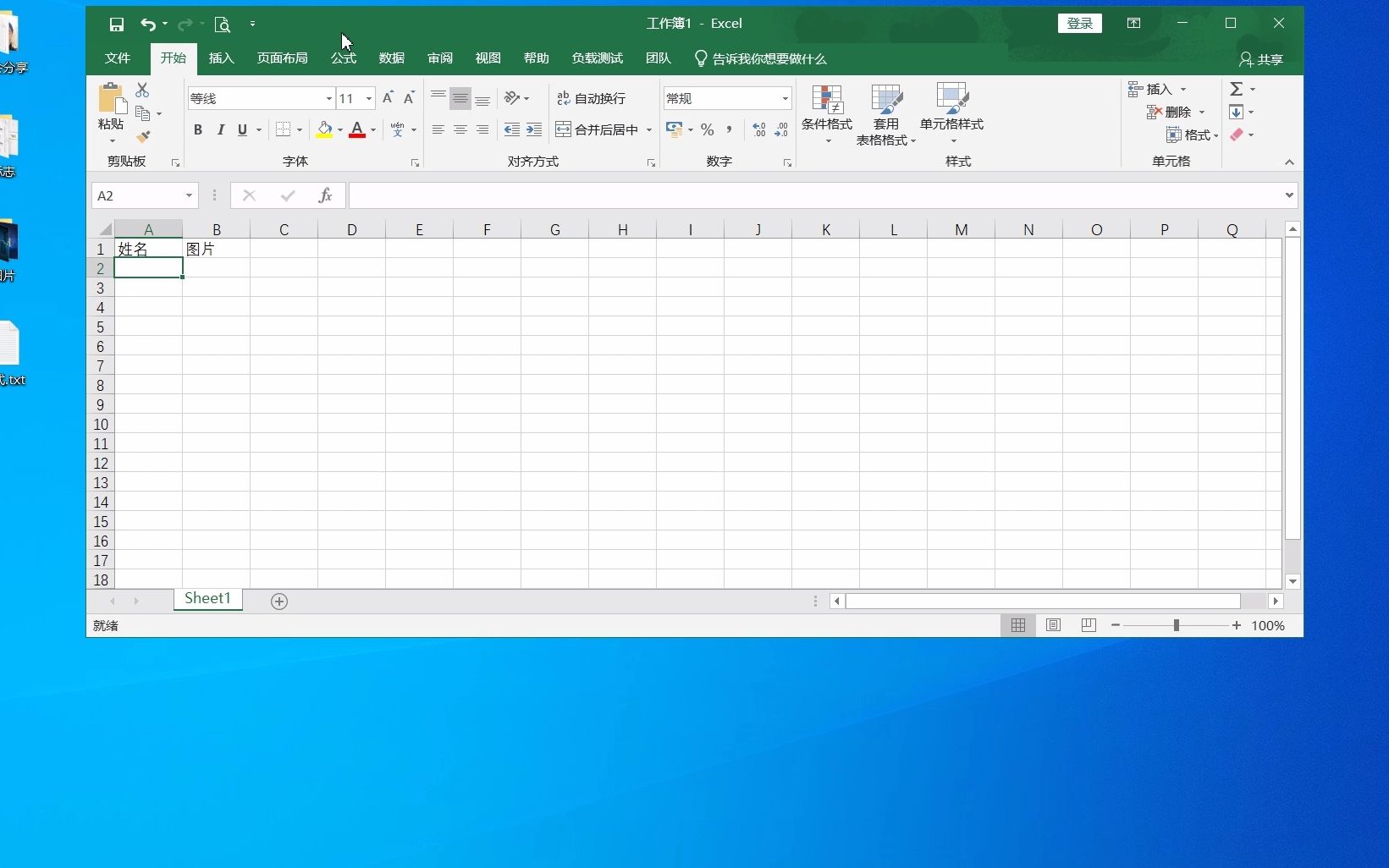Open the font name dropdown 等线
The width and height of the screenshot is (1389, 868).
329,98
